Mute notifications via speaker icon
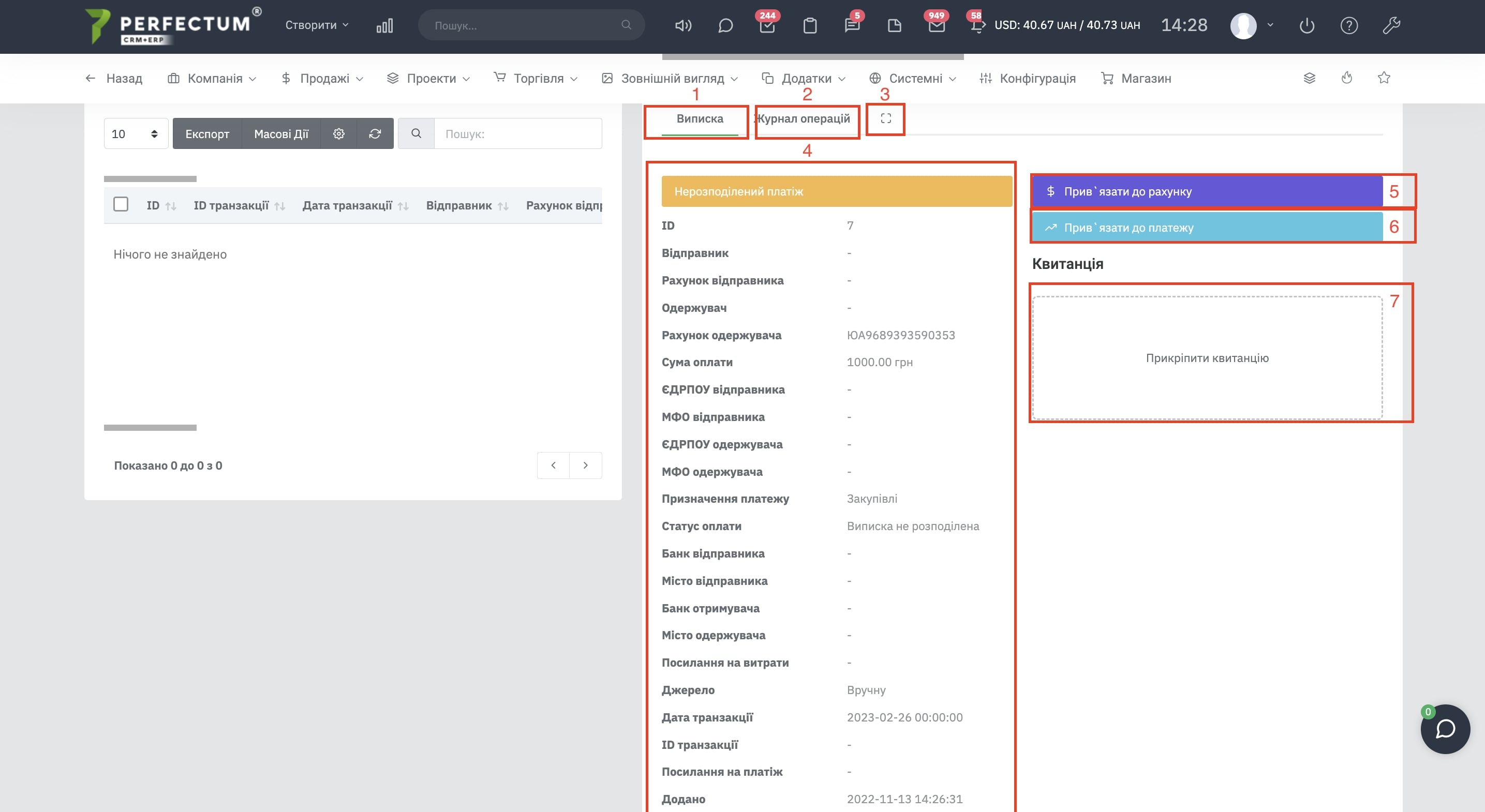This screenshot has width=1485, height=812. [683, 25]
